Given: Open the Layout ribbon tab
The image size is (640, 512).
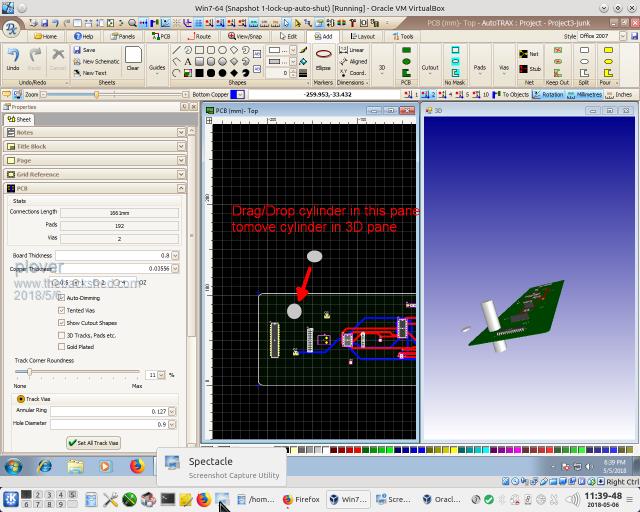Looking at the screenshot, I should point(363,36).
